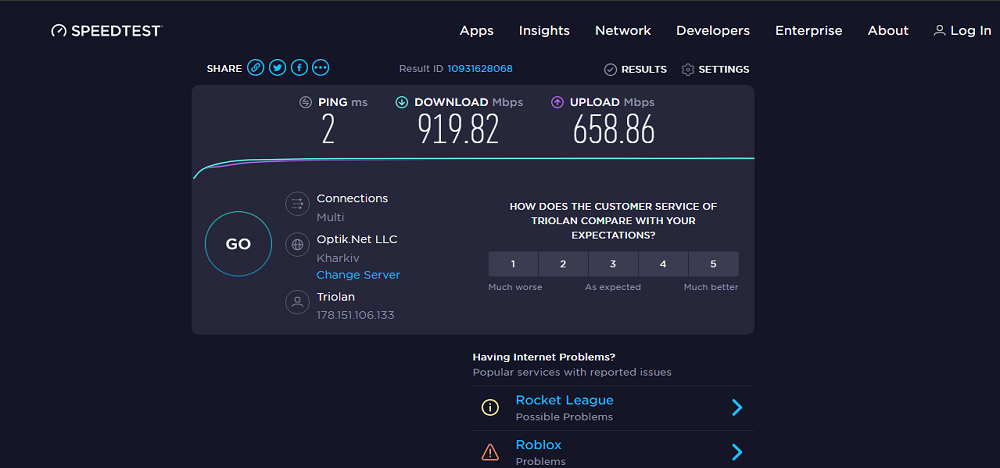Open the Rocket League status link
This screenshot has width=1000, height=468.
point(564,400)
